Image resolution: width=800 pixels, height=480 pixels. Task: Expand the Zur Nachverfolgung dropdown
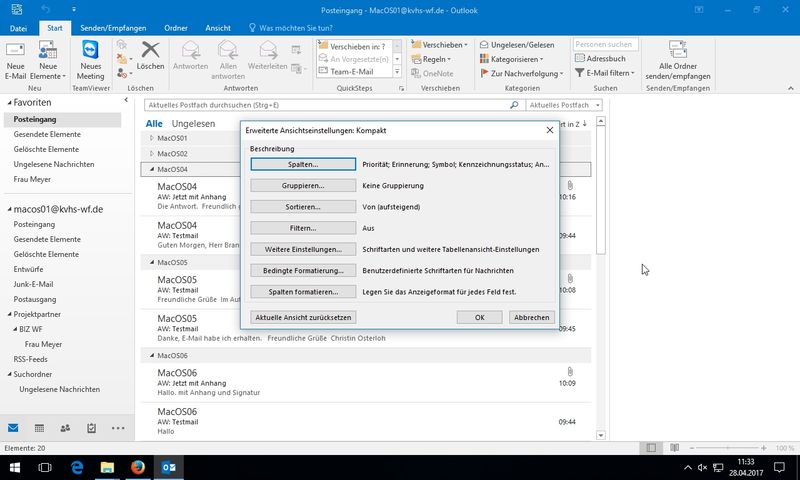pos(521,73)
